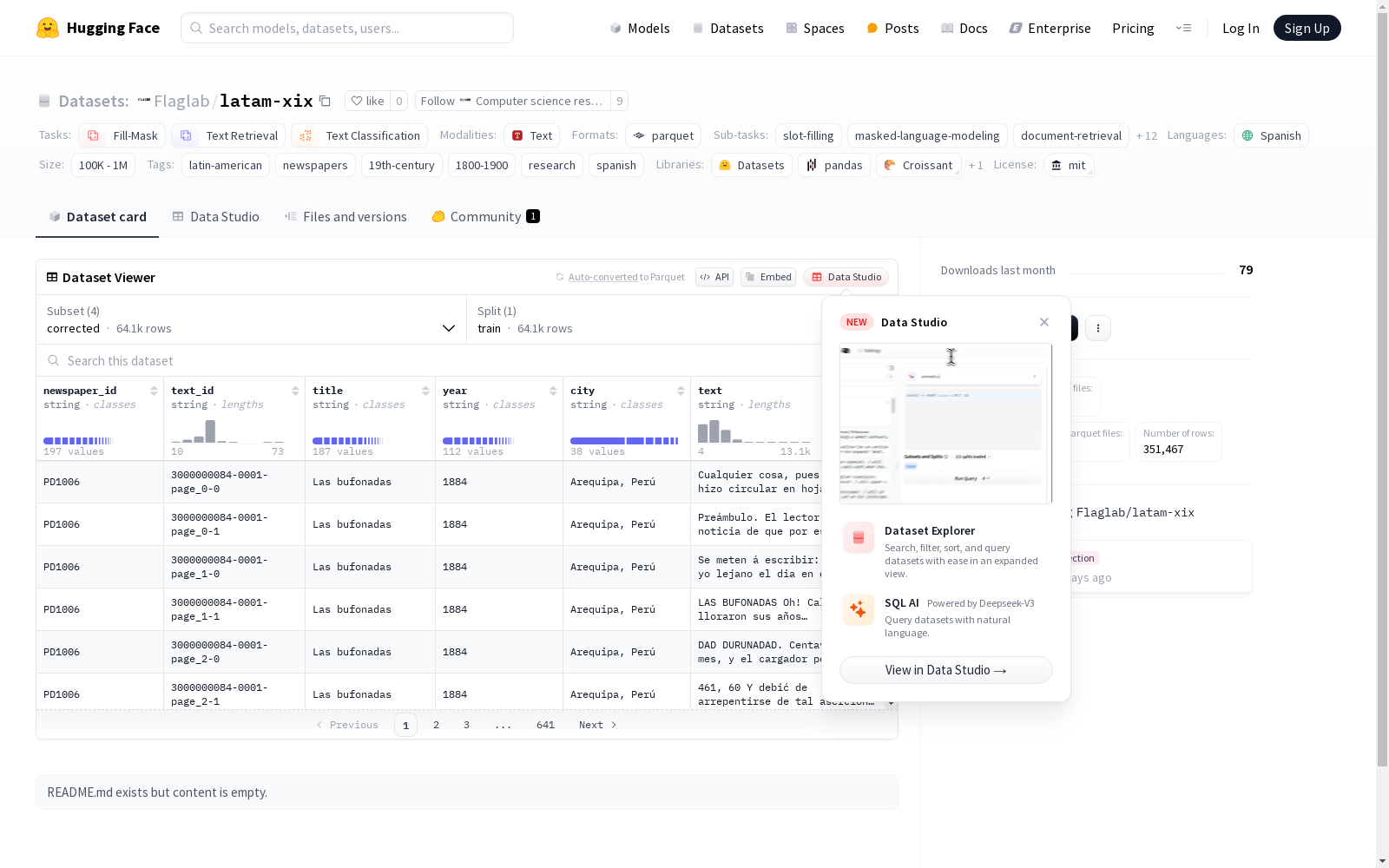The height and width of the screenshot is (868, 1389).
Task: Click the Fill-Mask task tag
Action: [122, 135]
